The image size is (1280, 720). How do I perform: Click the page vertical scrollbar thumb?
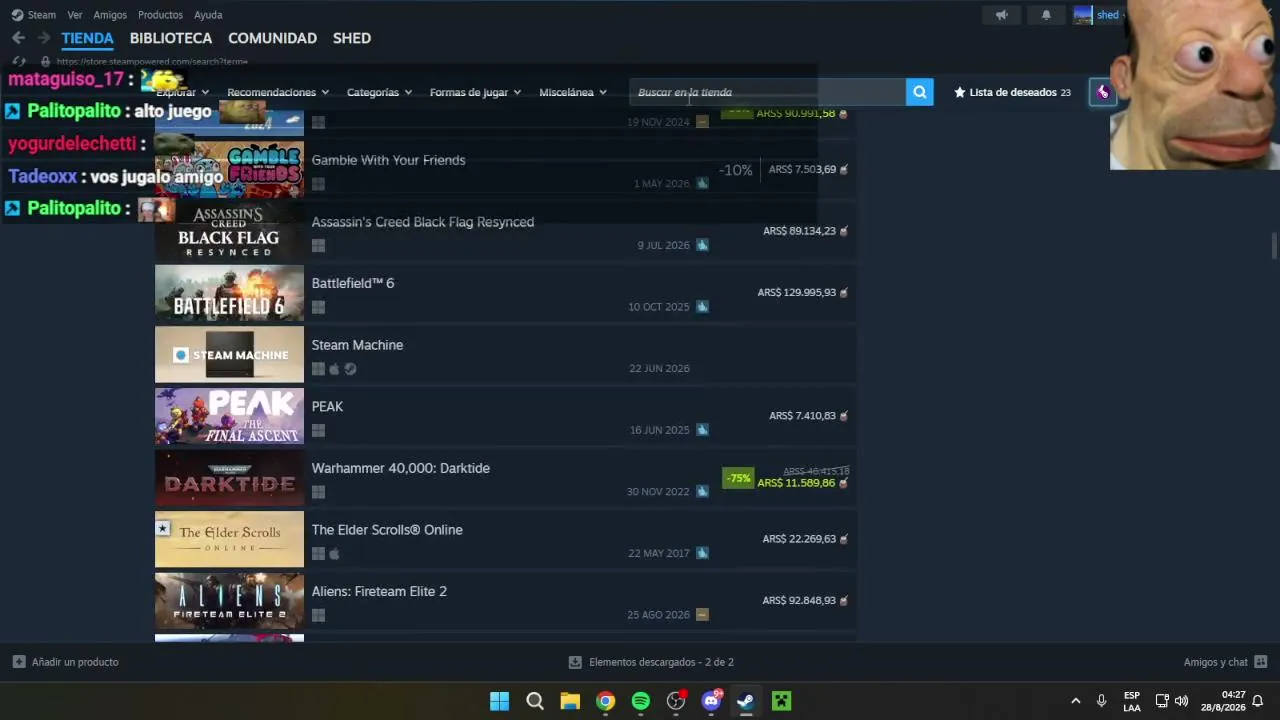tap(1273, 245)
